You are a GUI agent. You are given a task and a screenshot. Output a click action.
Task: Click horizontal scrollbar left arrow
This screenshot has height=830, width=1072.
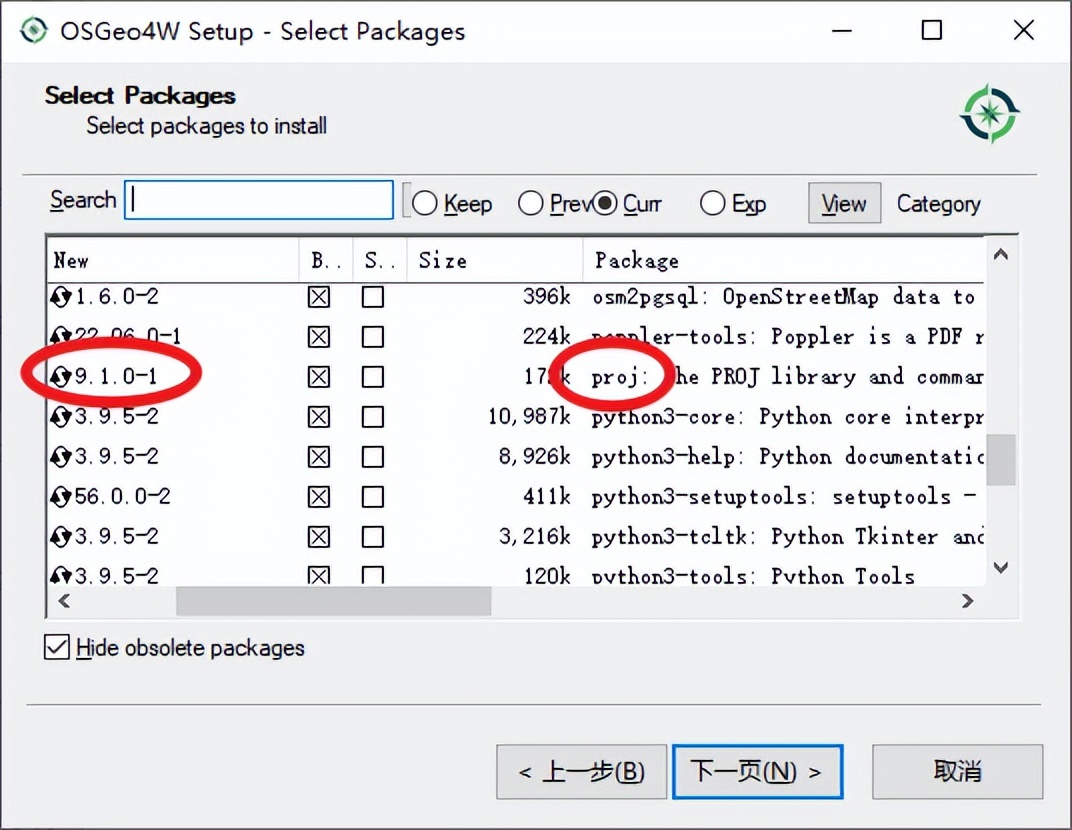coord(64,601)
